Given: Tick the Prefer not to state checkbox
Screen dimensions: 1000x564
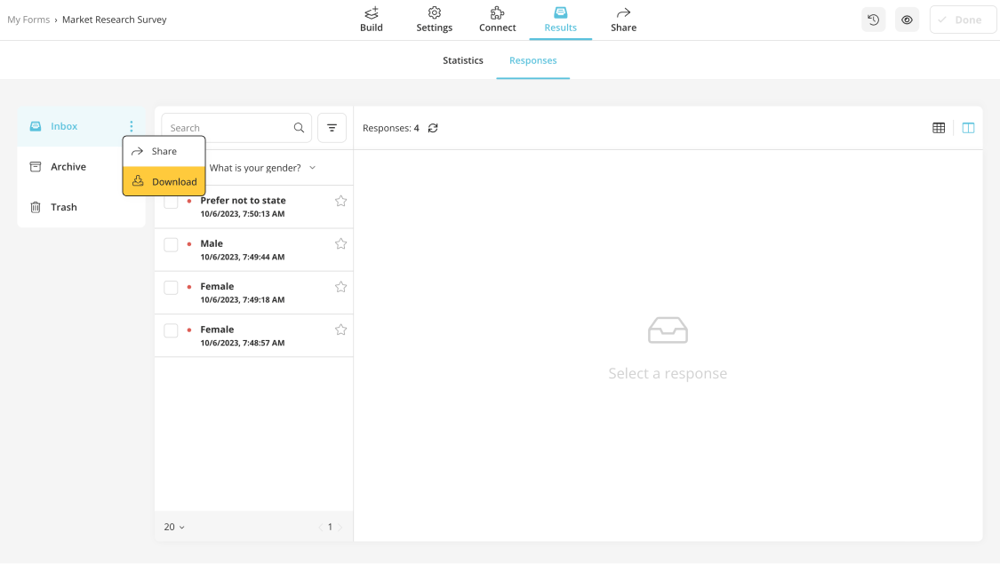Looking at the screenshot, I should [x=171, y=202].
